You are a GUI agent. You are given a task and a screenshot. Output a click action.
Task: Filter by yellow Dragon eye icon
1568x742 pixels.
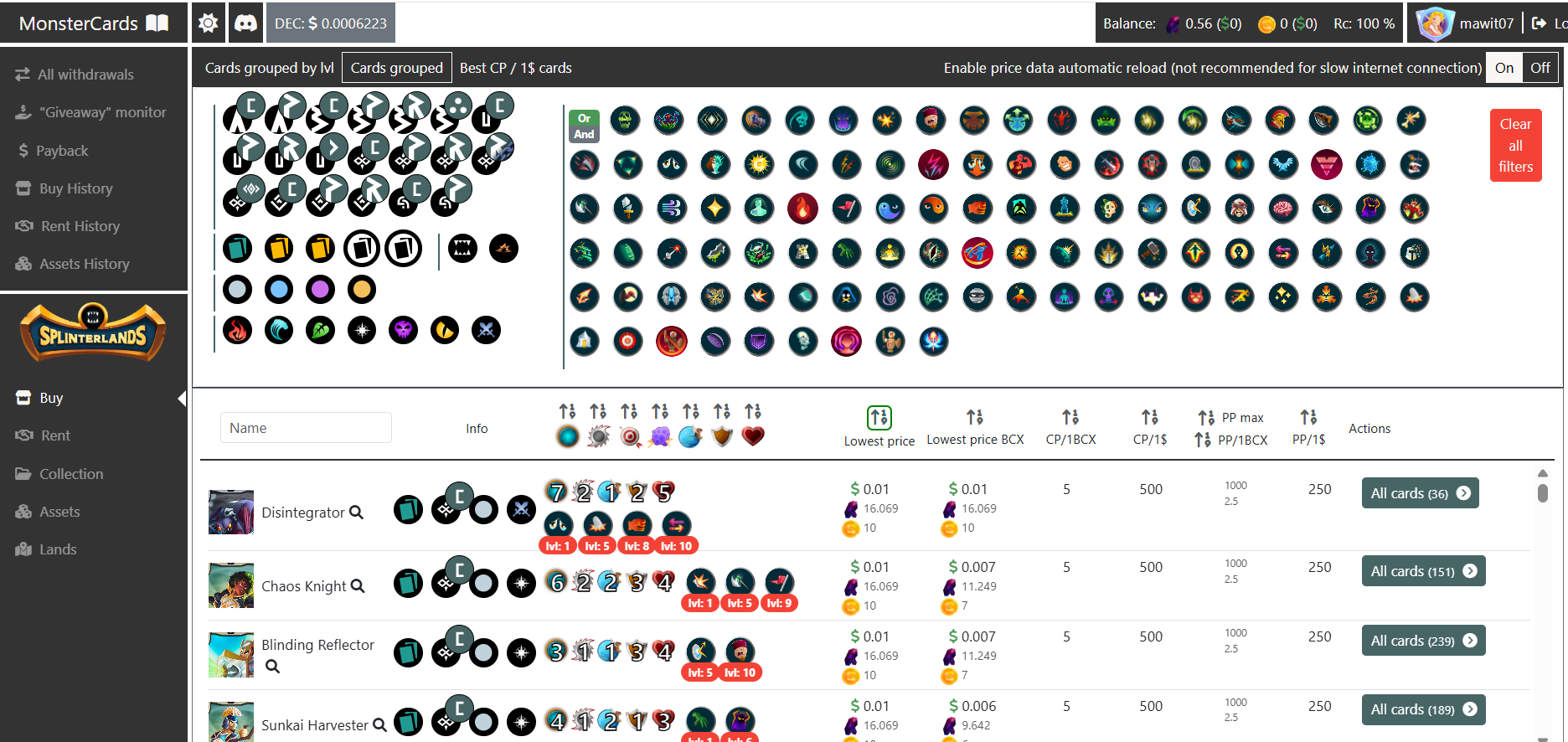point(444,331)
